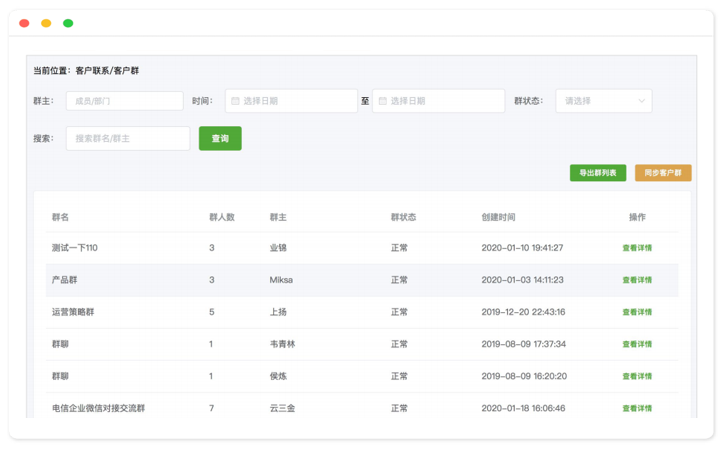Click the 导出群列表 export button
Image resolution: width=723 pixels, height=449 pixels.
pyautogui.click(x=598, y=173)
